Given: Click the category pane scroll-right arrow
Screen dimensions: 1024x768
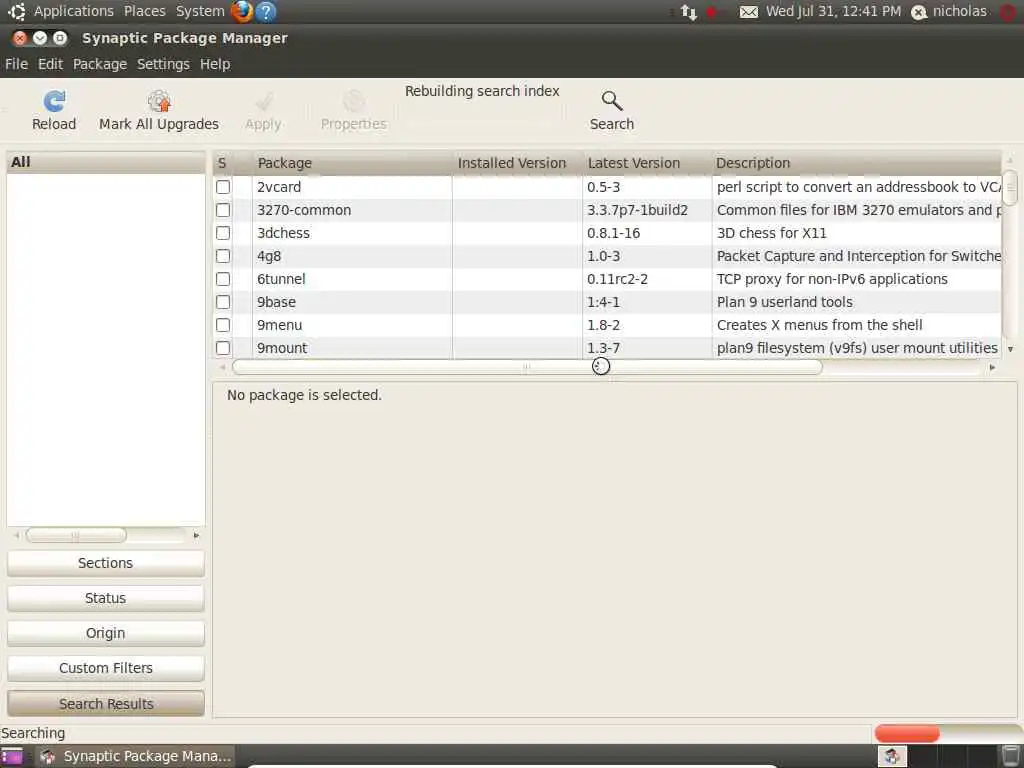Looking at the screenshot, I should pyautogui.click(x=196, y=536).
